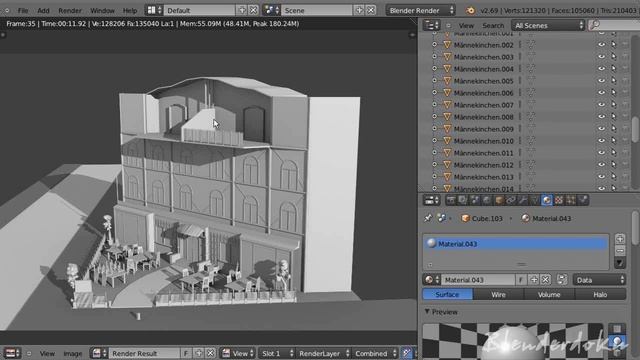Hide Männekinchen.009 with its eye icon
This screenshot has width=640, height=360.
pyautogui.click(x=601, y=129)
